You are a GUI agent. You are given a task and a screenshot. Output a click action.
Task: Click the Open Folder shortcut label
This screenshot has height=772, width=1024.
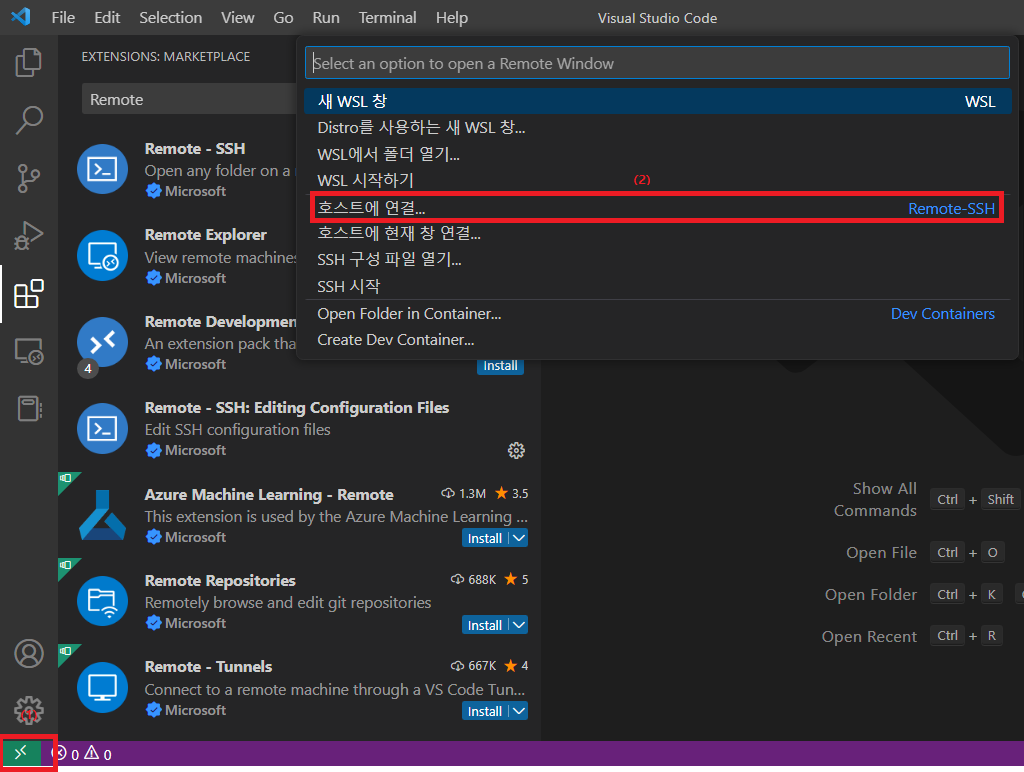[x=871, y=595]
